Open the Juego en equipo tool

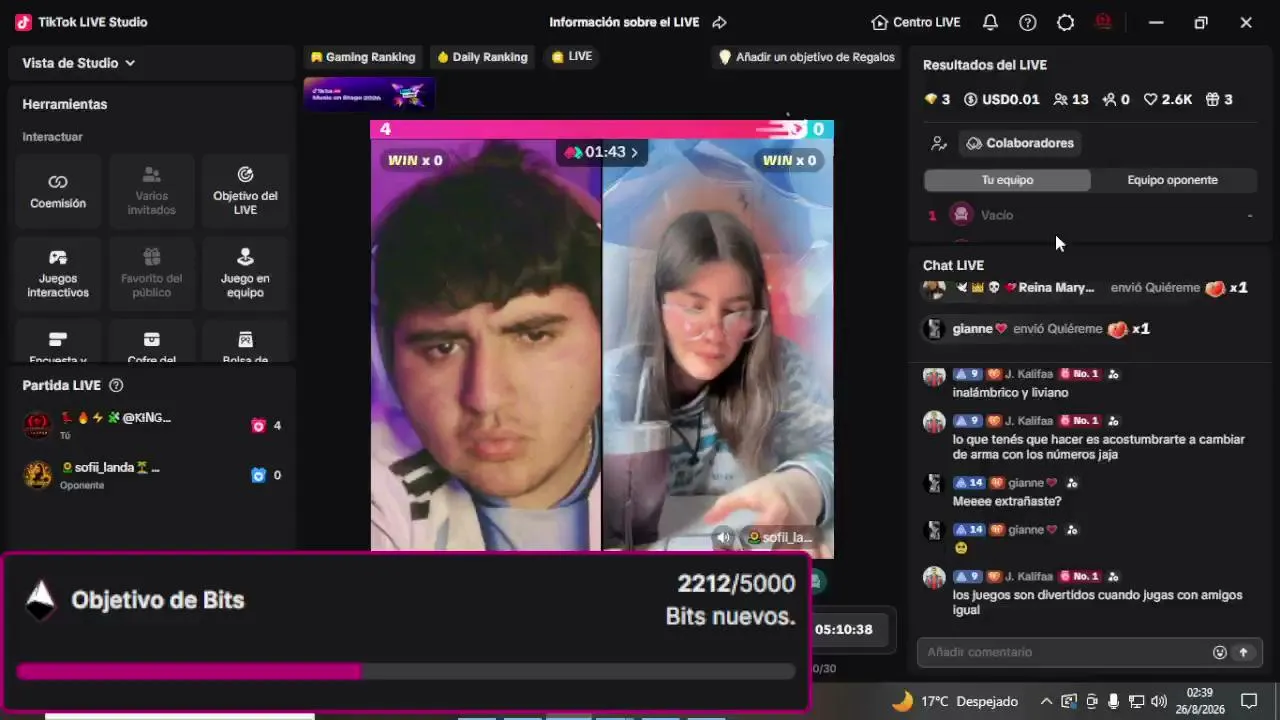(x=245, y=274)
